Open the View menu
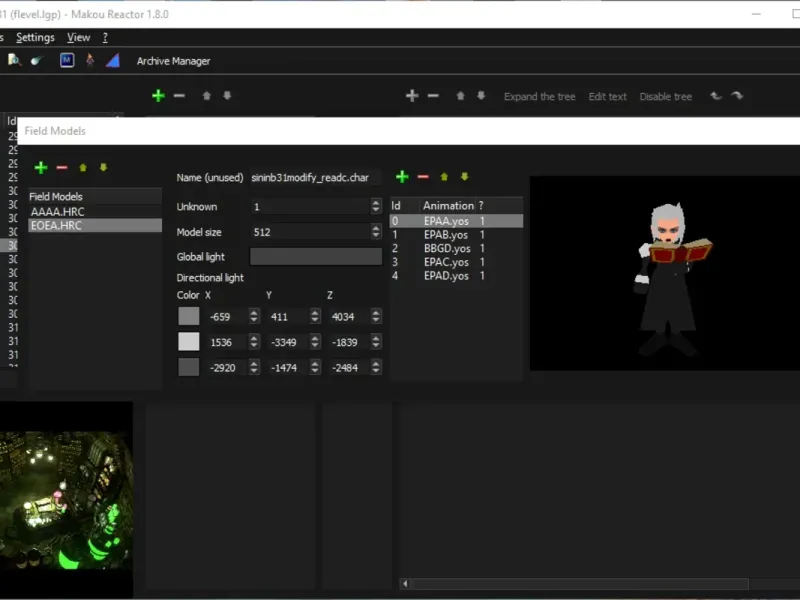This screenshot has height=600, width=800. pyautogui.click(x=78, y=37)
